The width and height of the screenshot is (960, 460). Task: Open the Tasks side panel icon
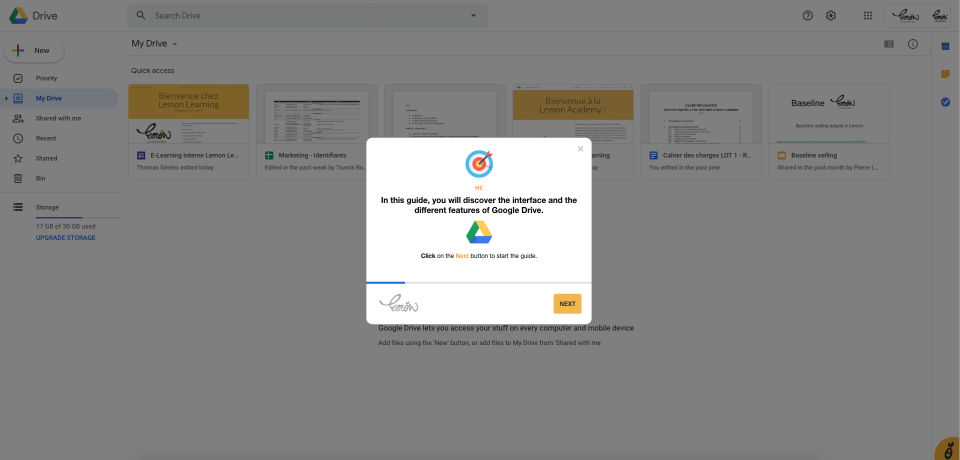[945, 102]
